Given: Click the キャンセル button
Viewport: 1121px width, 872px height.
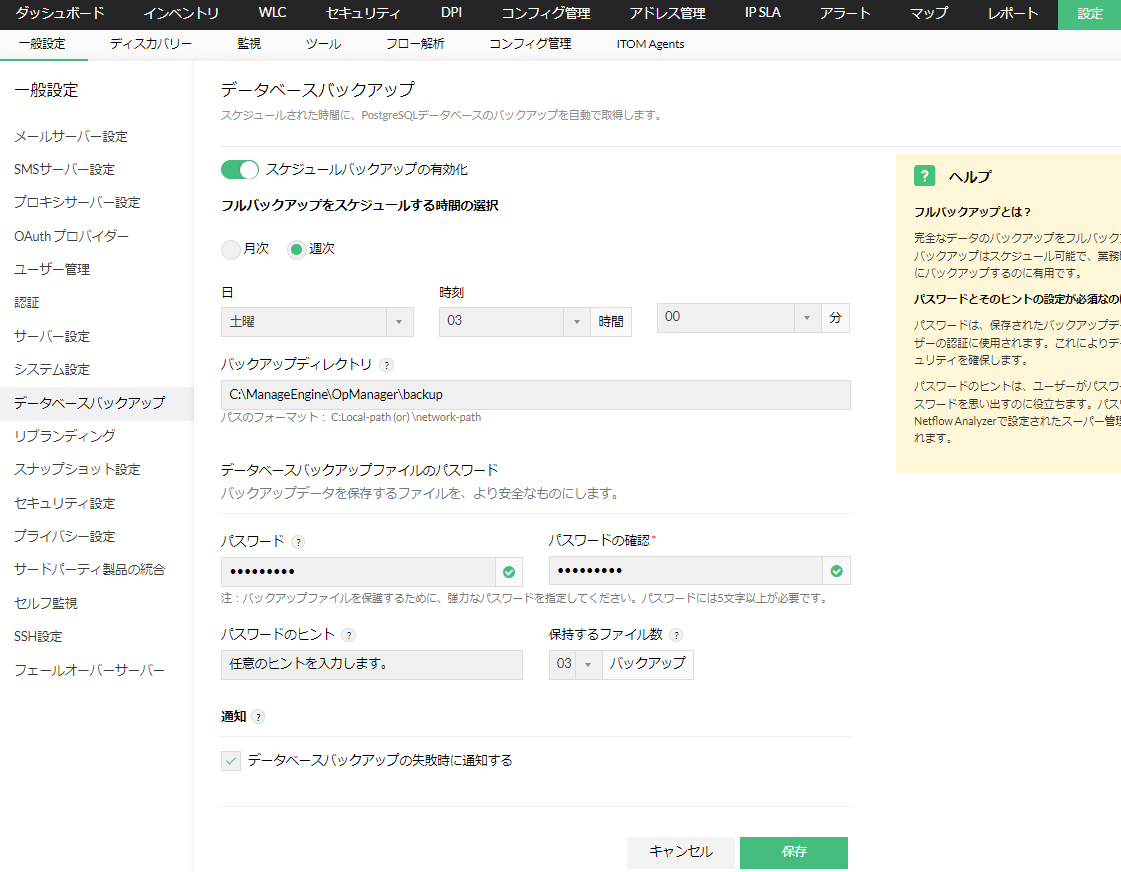Looking at the screenshot, I should (x=681, y=852).
